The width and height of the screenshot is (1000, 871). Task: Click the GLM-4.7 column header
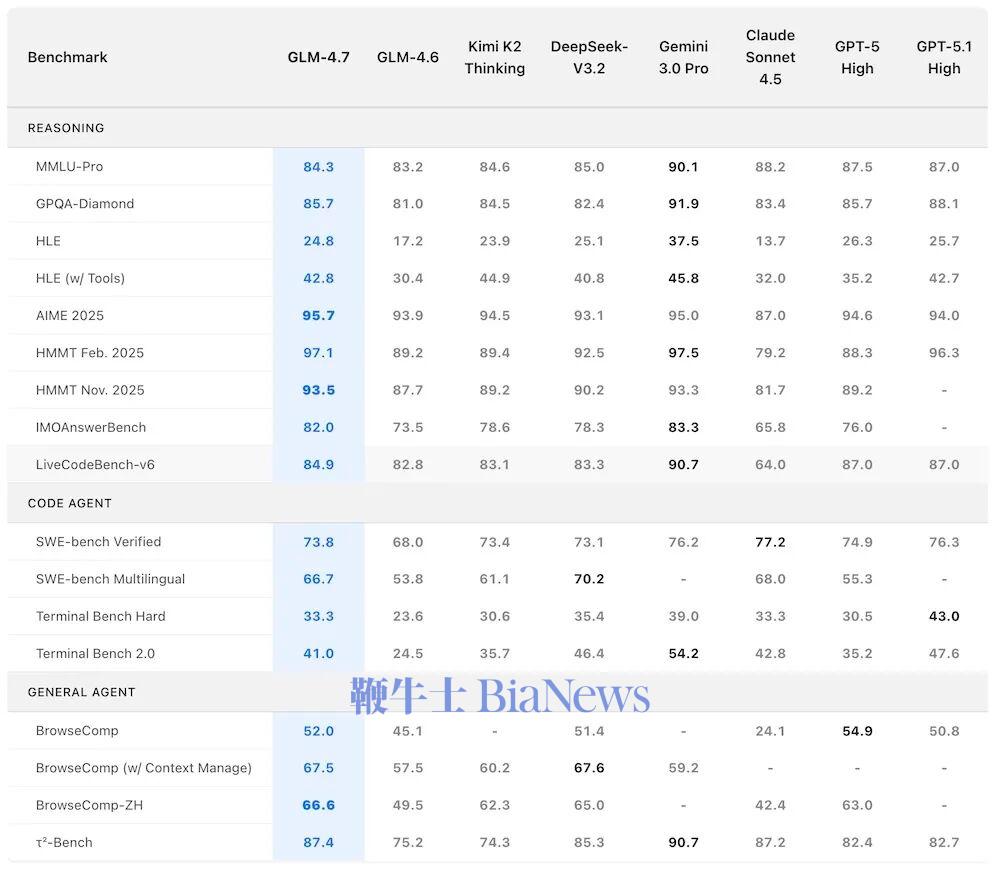click(x=318, y=58)
